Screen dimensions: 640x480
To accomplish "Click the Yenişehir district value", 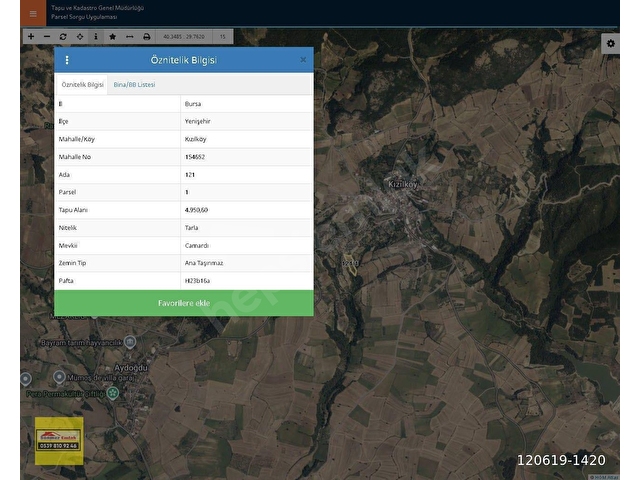I will (198, 121).
